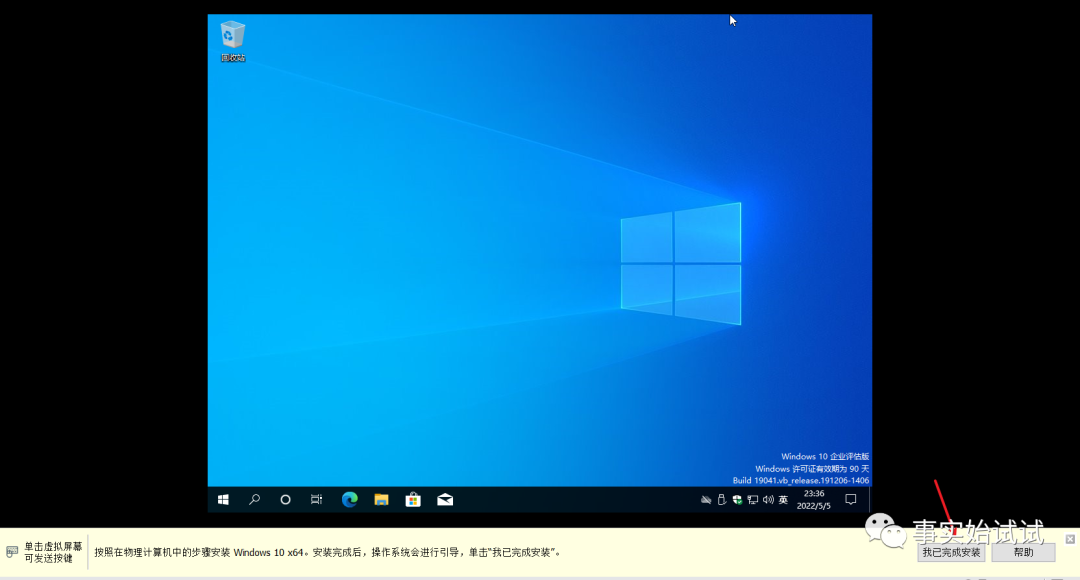The height and width of the screenshot is (580, 1080).
Task: Open network status tray icon
Action: click(x=752, y=500)
